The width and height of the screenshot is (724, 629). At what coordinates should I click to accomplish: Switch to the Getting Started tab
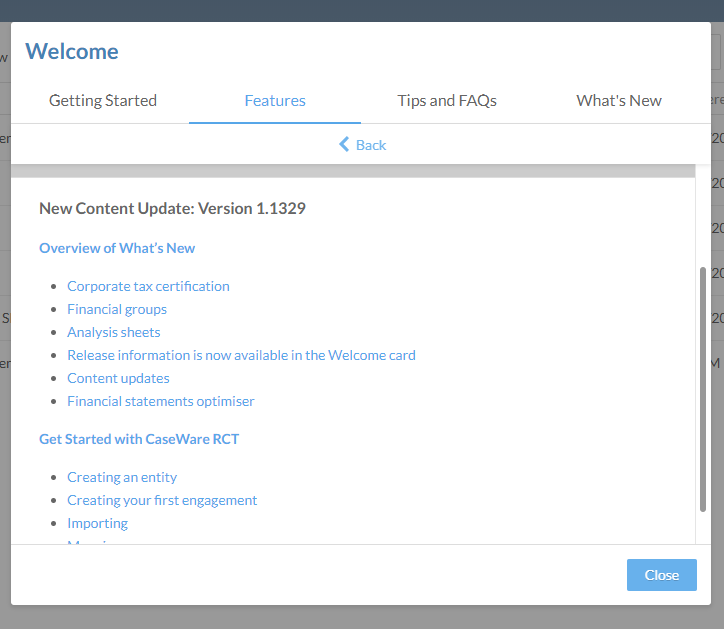[103, 100]
